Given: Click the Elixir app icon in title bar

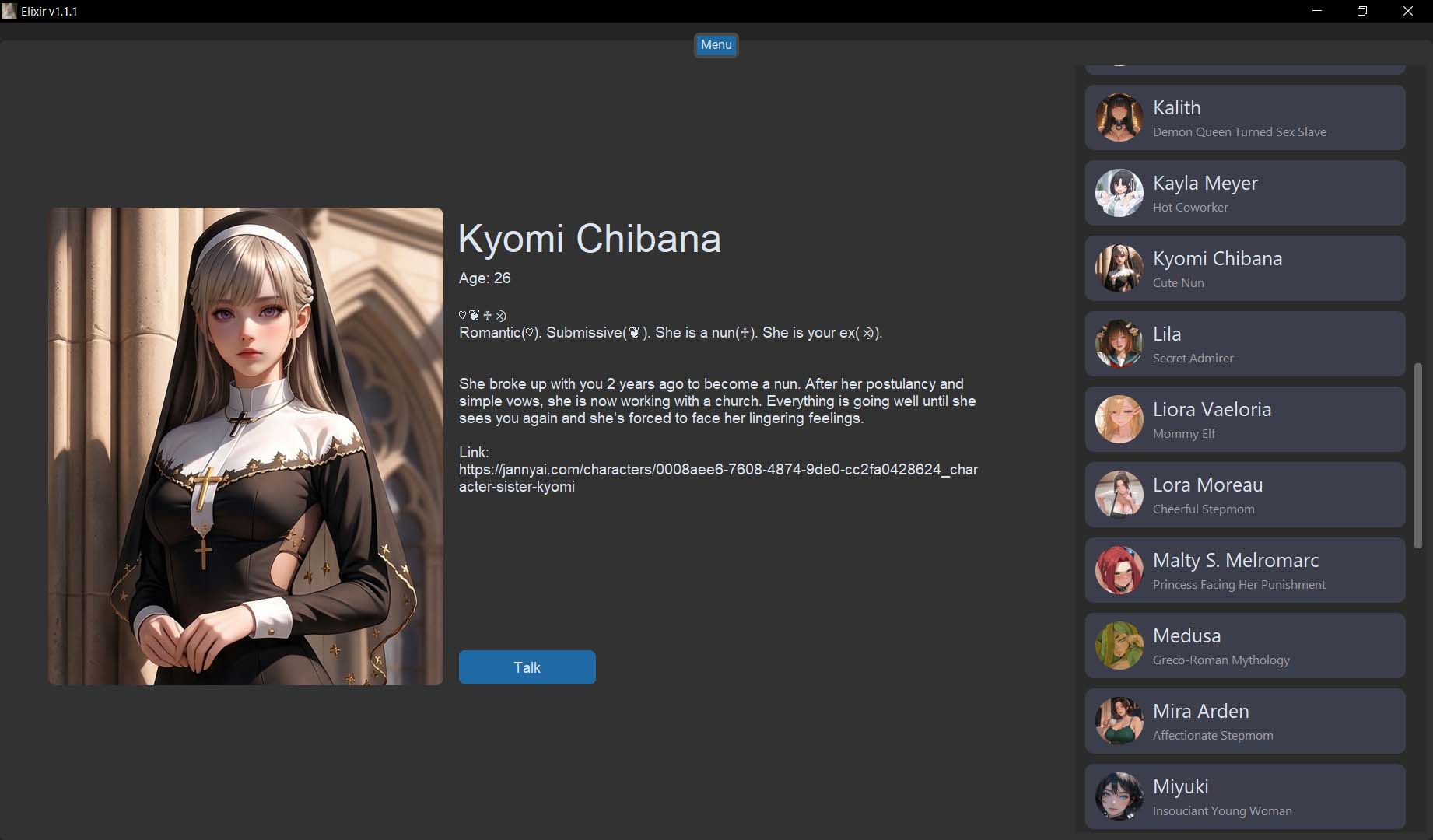Looking at the screenshot, I should pyautogui.click(x=9, y=12).
